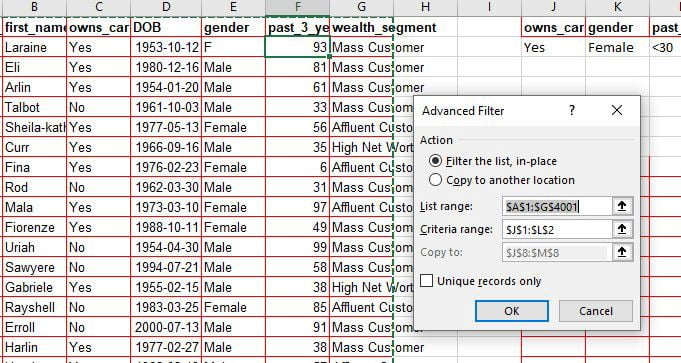Select the name cell Harlin
Screen dimensions: 681x363
click(x=34, y=347)
